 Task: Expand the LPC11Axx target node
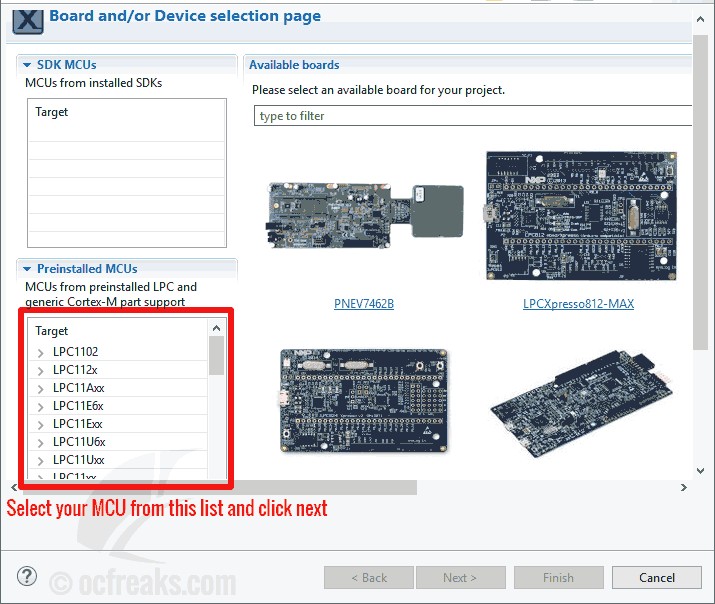coord(41,389)
